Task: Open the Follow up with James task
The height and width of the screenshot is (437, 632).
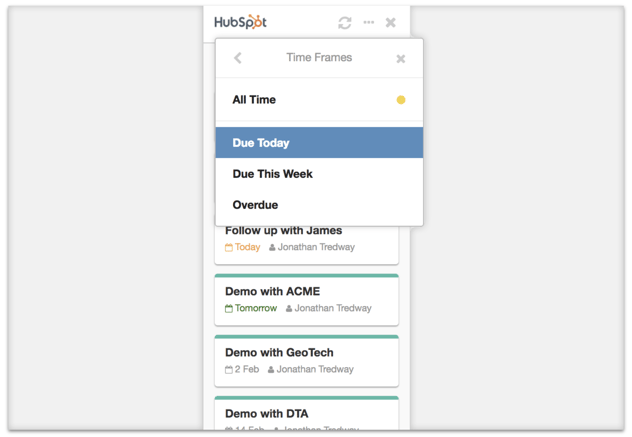Action: pos(283,231)
